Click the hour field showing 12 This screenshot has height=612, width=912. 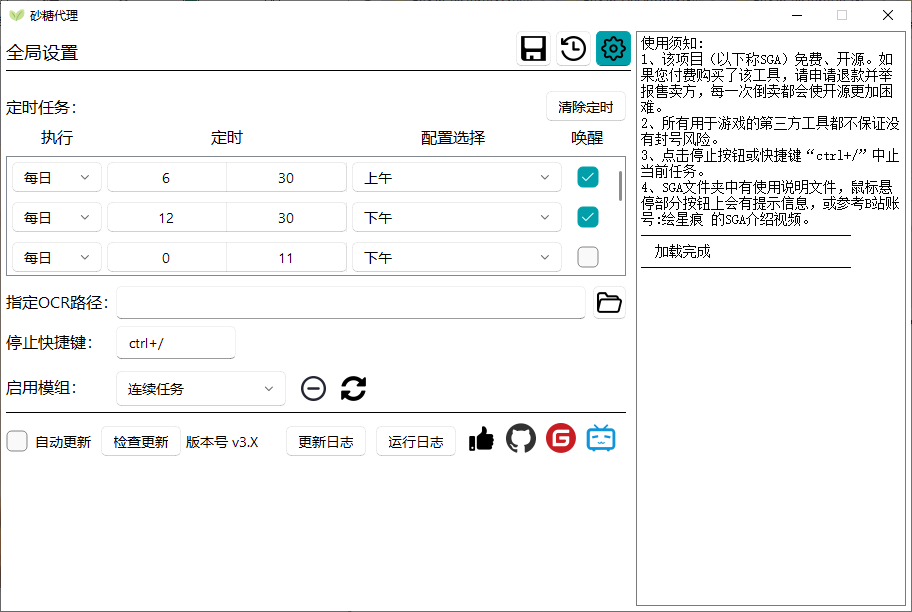pos(166,218)
